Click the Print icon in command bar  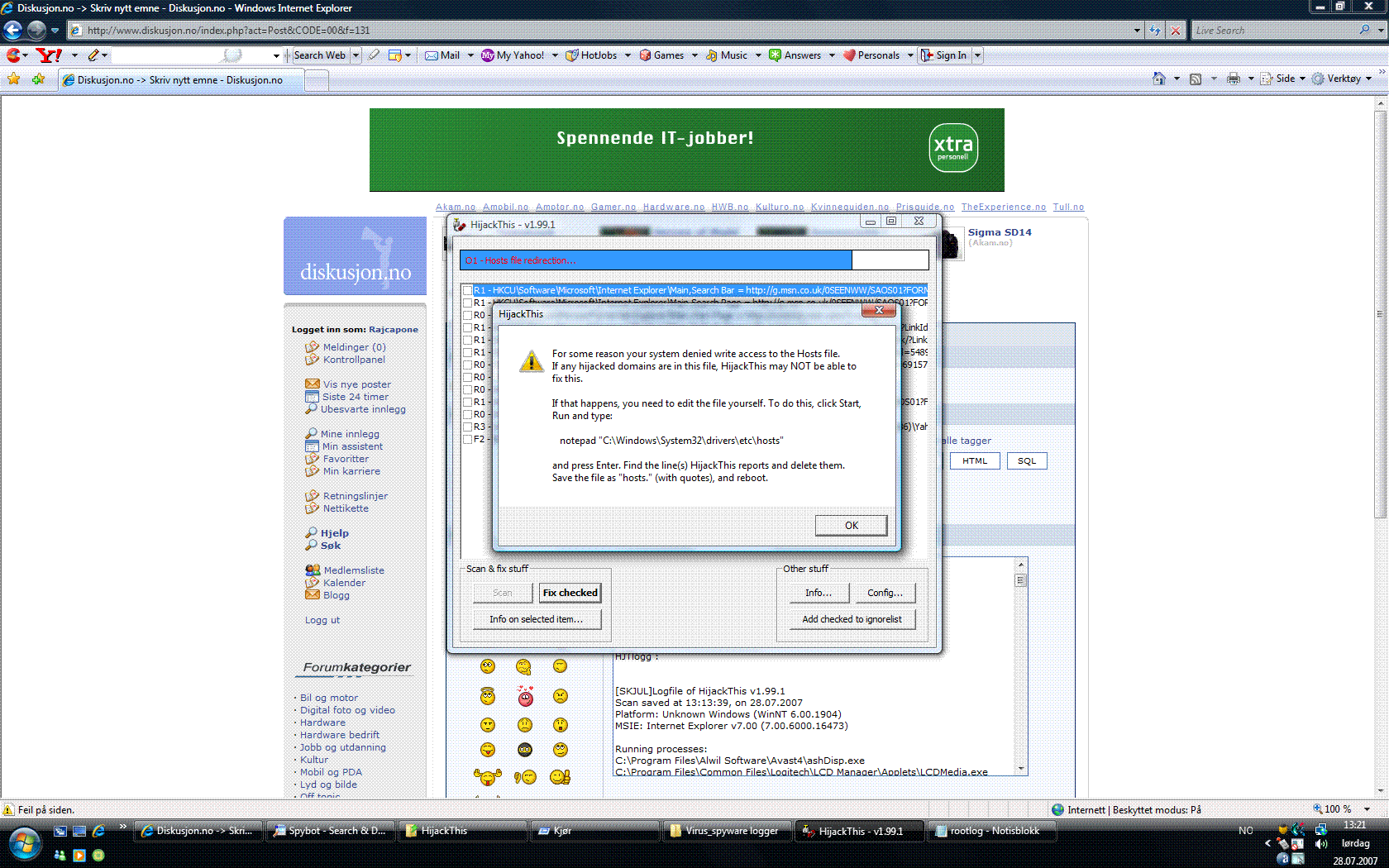click(x=1234, y=79)
